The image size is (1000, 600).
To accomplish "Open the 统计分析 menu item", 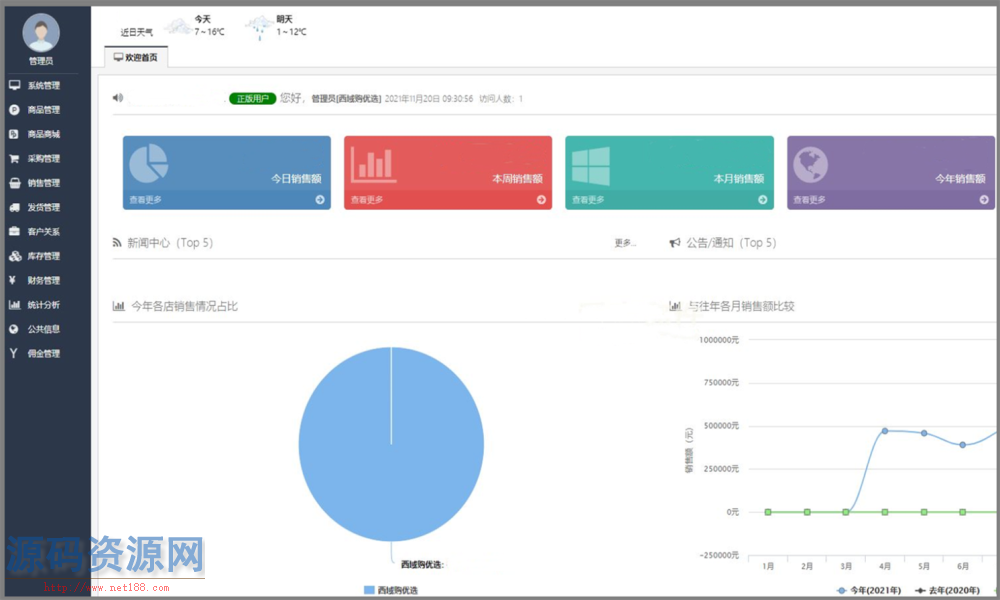I will point(43,305).
